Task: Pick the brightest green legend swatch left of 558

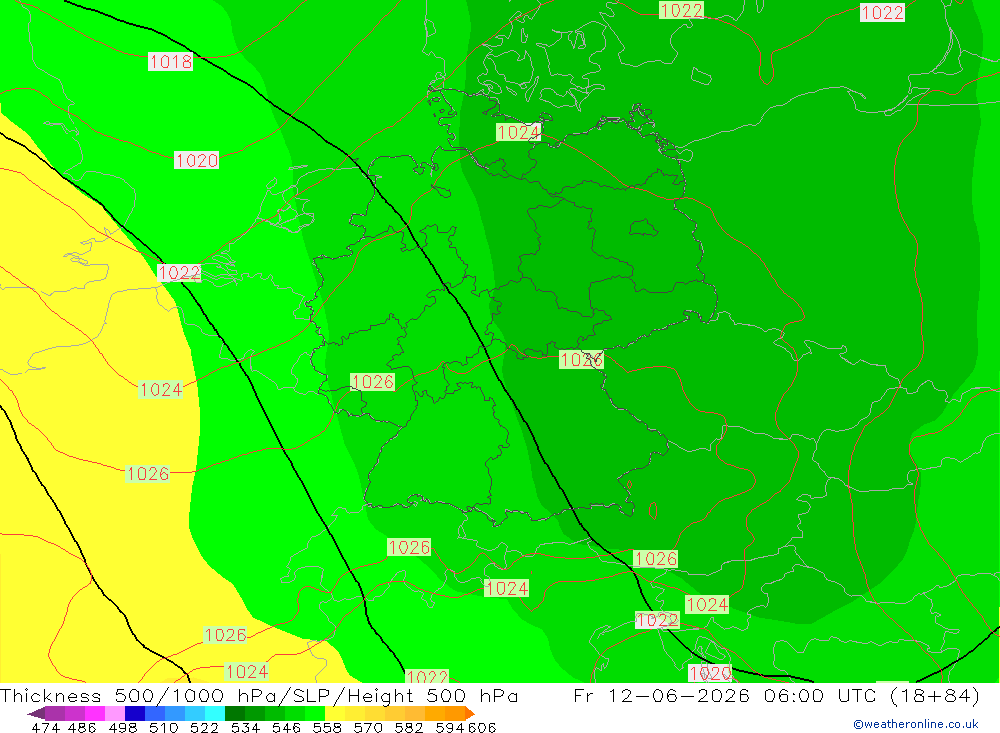Action: click(315, 713)
